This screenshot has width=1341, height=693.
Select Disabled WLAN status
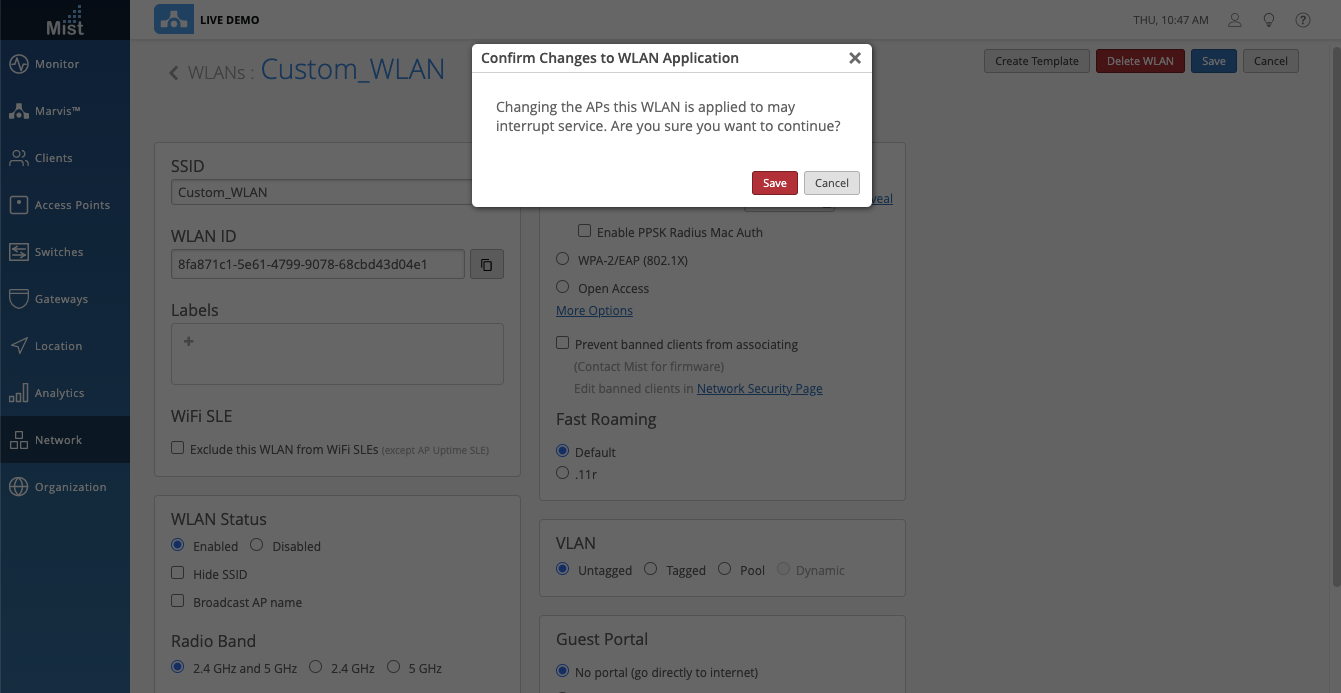[x=257, y=545]
